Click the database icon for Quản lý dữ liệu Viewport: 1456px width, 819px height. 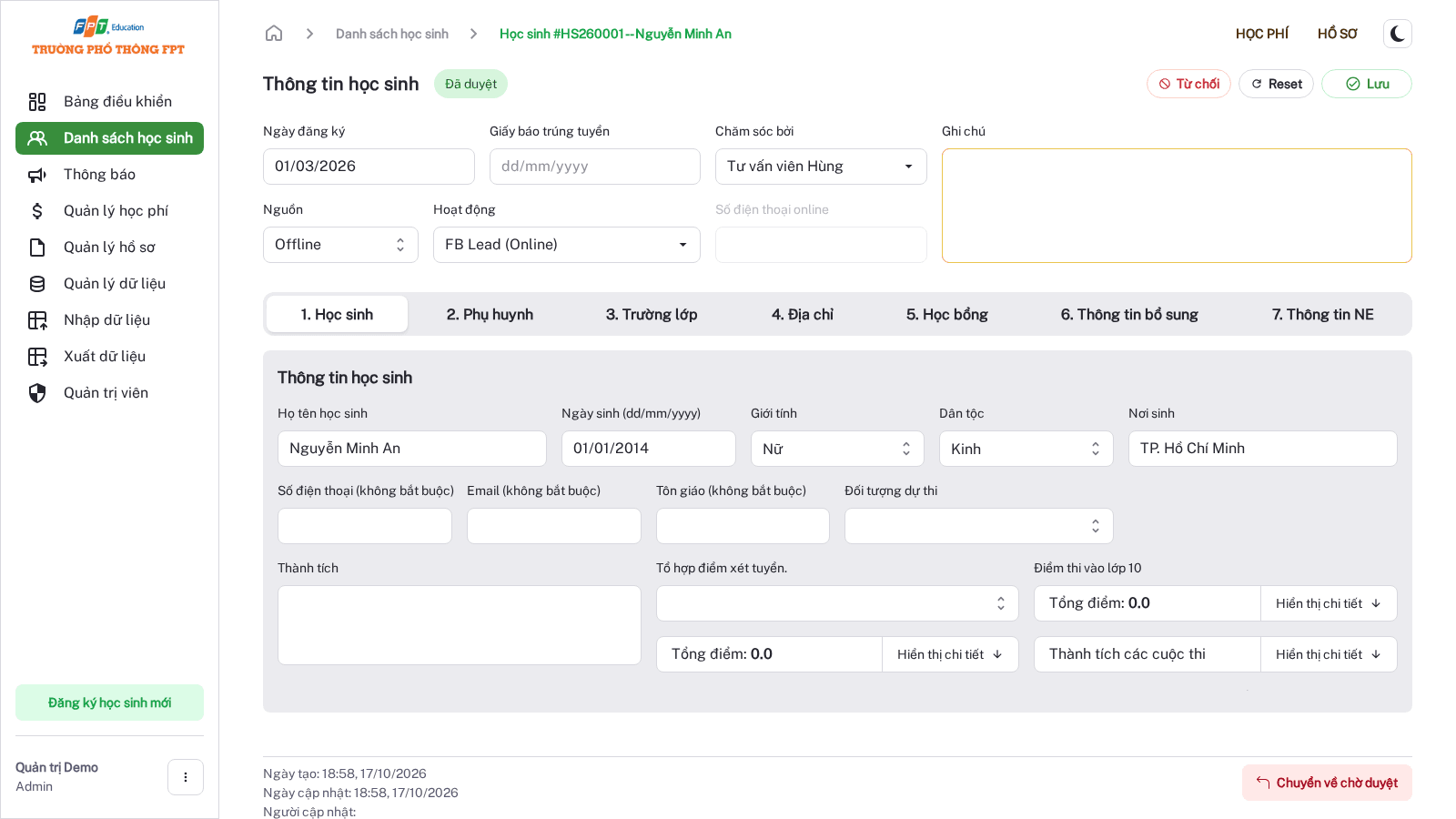[37, 284]
